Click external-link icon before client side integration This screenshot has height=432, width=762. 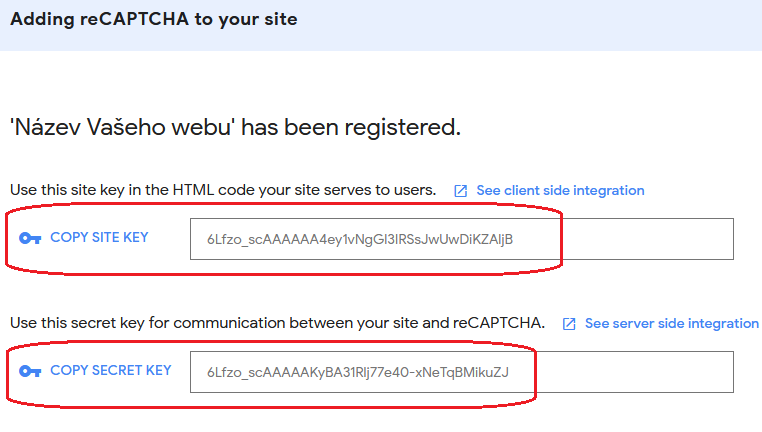tap(460, 191)
